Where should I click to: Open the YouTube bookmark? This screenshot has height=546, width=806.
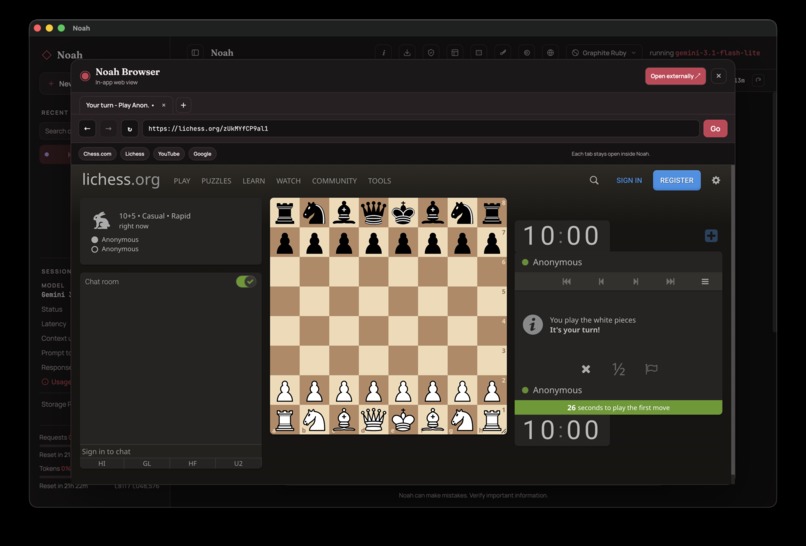tap(169, 154)
